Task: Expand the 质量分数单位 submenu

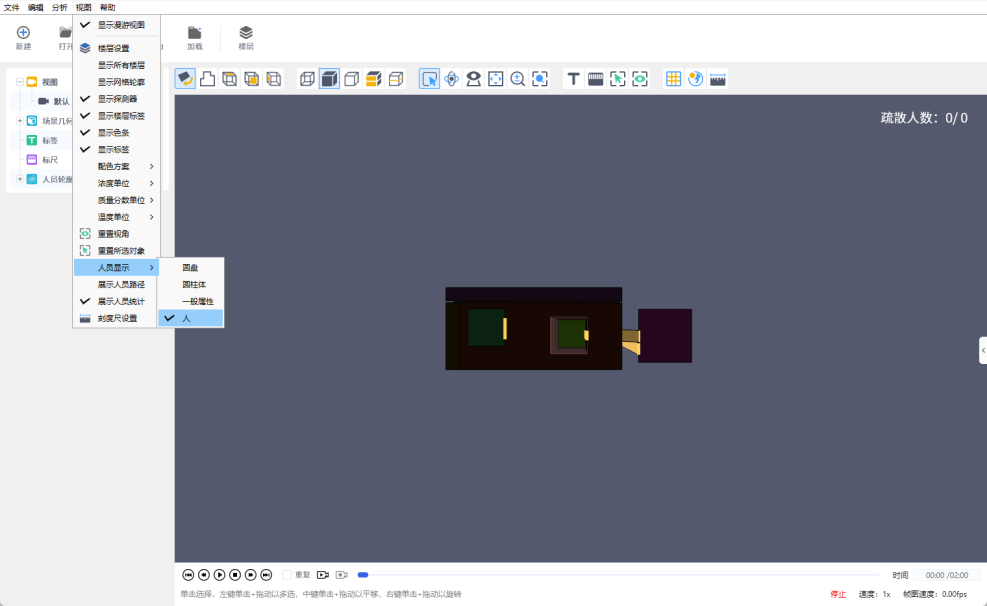Action: [116, 200]
